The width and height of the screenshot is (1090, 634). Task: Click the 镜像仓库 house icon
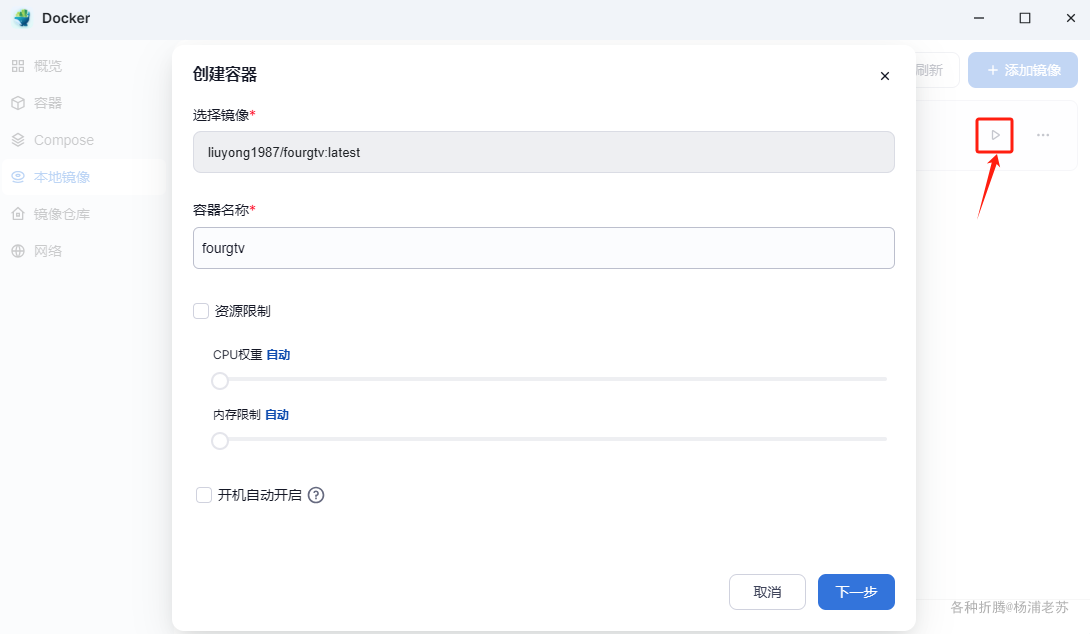[18, 214]
